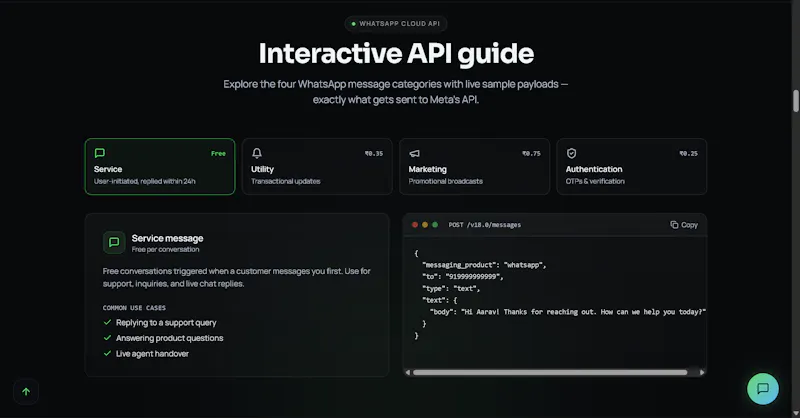Click the bell icon in Utility card
Image resolution: width=800 pixels, height=418 pixels.
(x=257, y=153)
